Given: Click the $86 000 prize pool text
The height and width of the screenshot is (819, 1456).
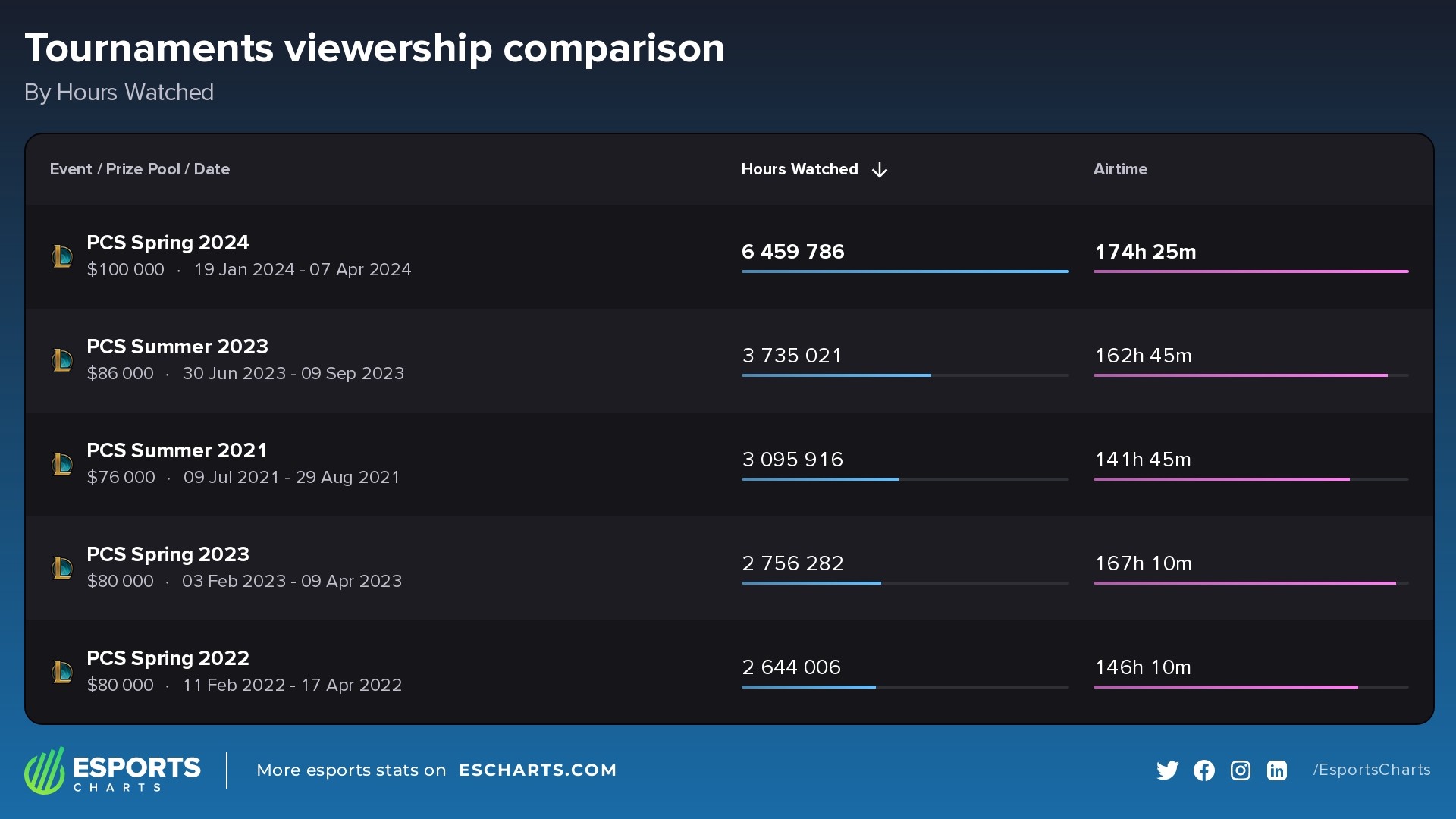Looking at the screenshot, I should pos(120,374).
